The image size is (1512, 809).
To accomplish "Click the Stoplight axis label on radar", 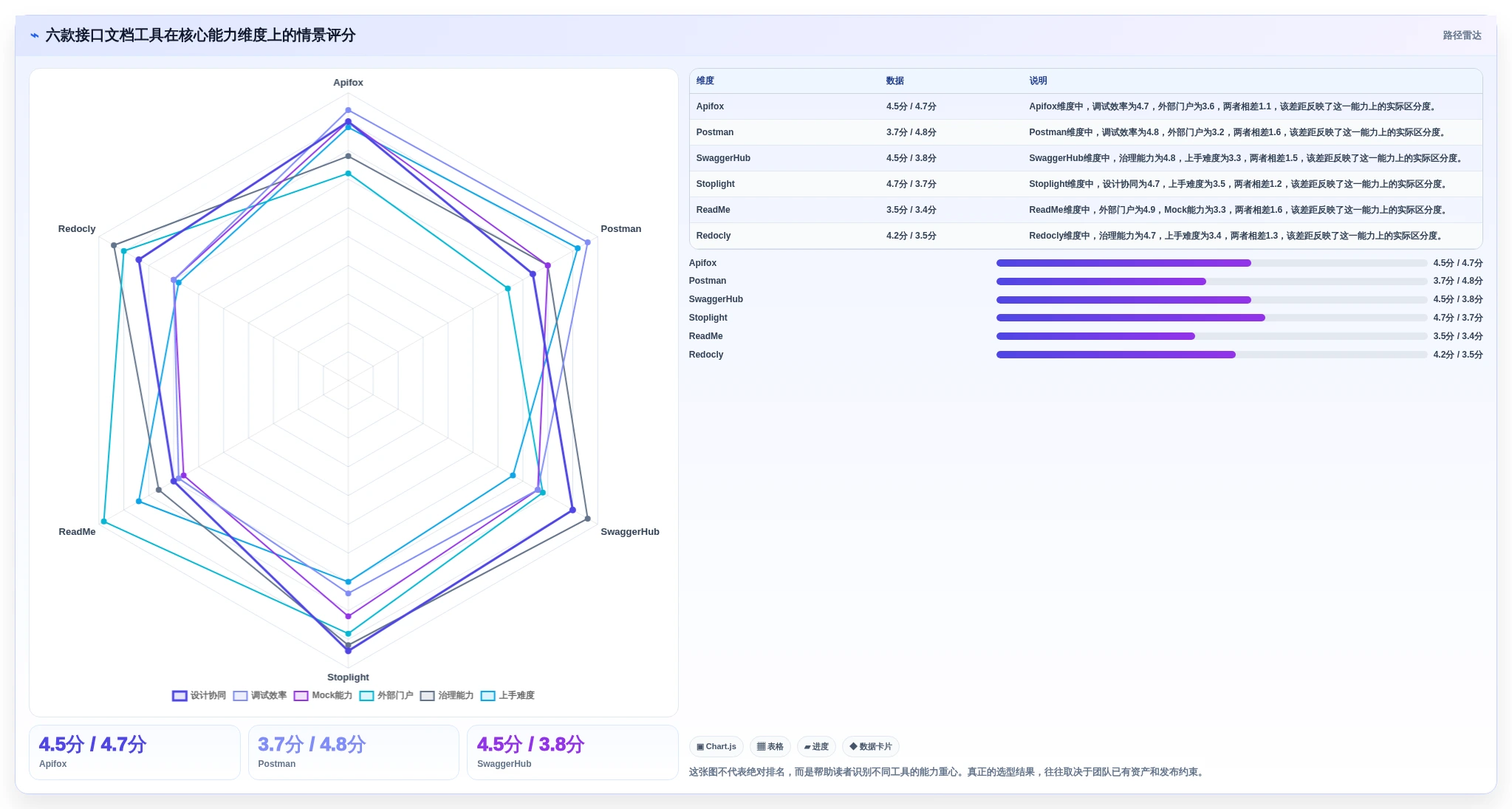I will (x=348, y=677).
